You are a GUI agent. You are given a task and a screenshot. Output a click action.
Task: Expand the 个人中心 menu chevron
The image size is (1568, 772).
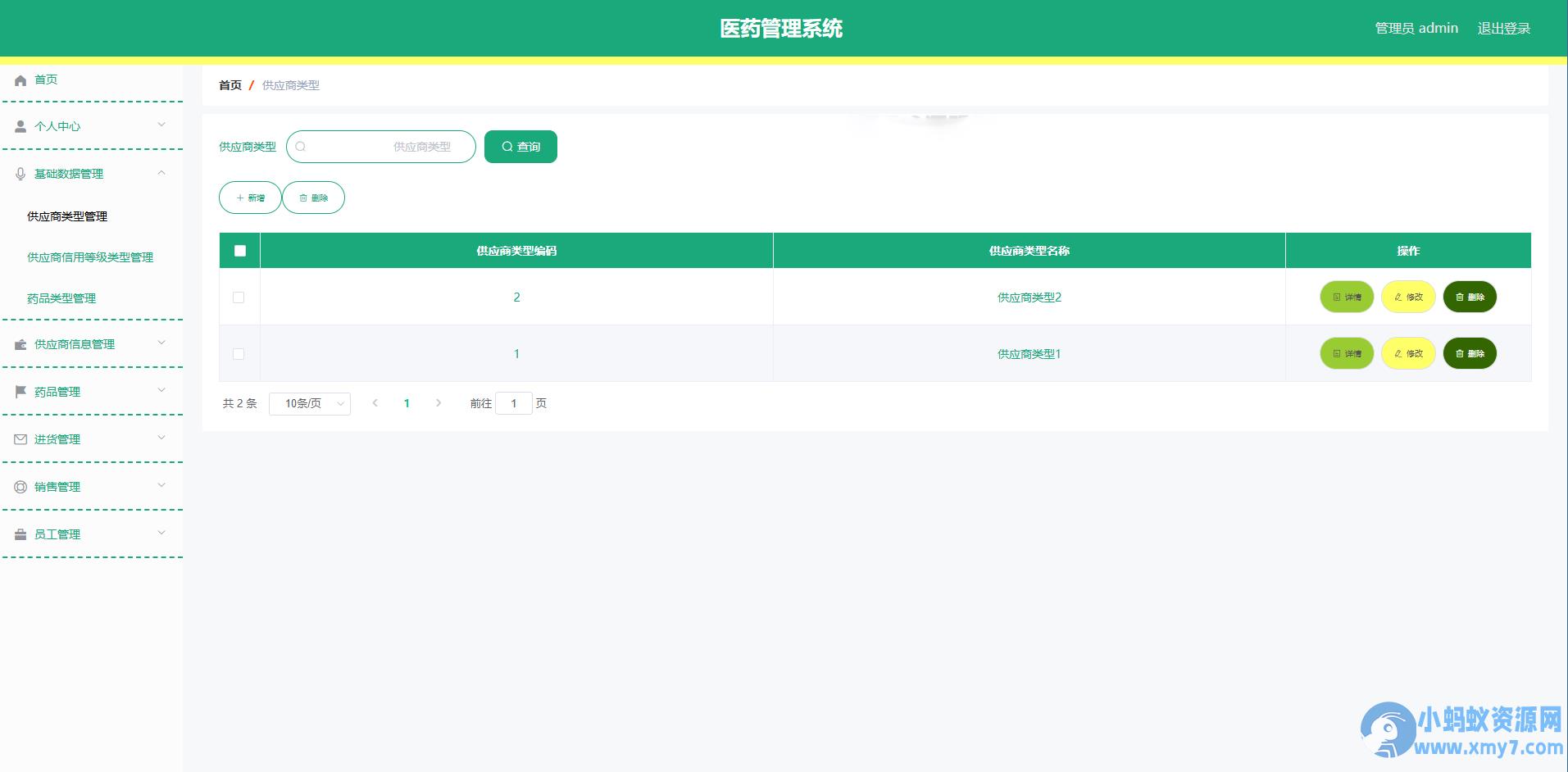pyautogui.click(x=161, y=125)
